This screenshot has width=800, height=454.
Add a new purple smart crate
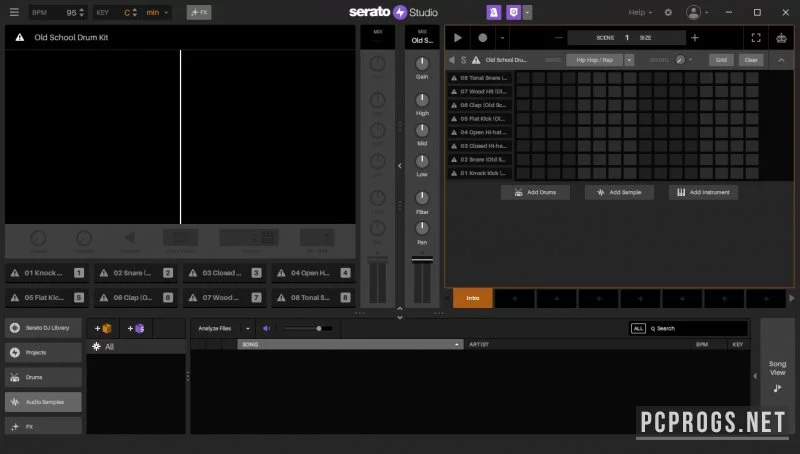coord(136,329)
